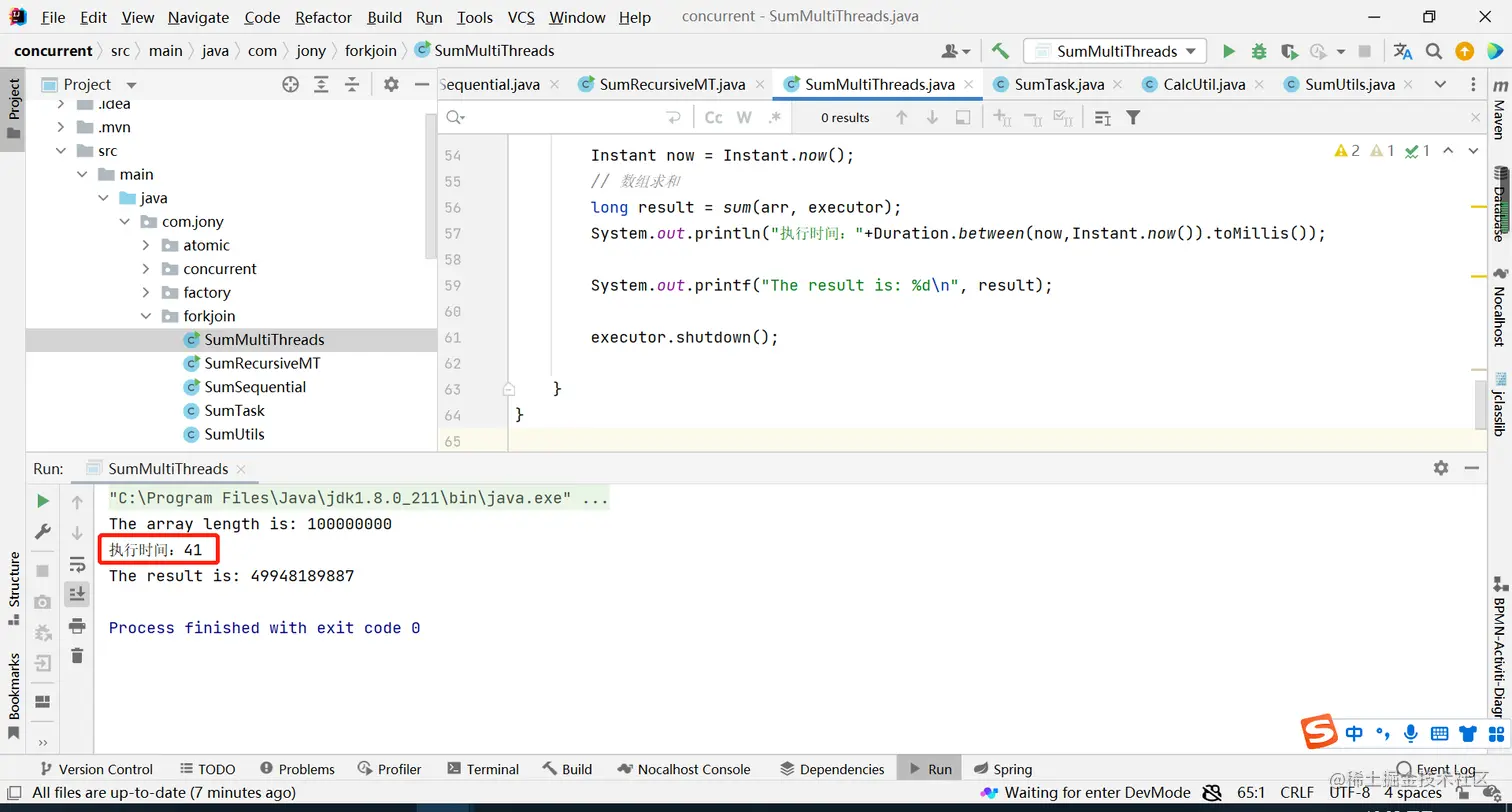Close the SumMultiThreads Run tab
The image size is (1512, 812).
pyautogui.click(x=241, y=469)
